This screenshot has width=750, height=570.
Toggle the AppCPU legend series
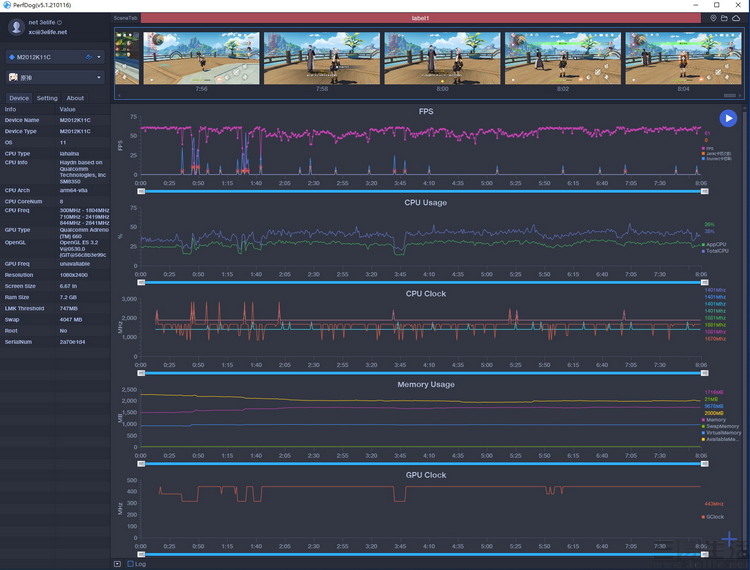tap(714, 244)
